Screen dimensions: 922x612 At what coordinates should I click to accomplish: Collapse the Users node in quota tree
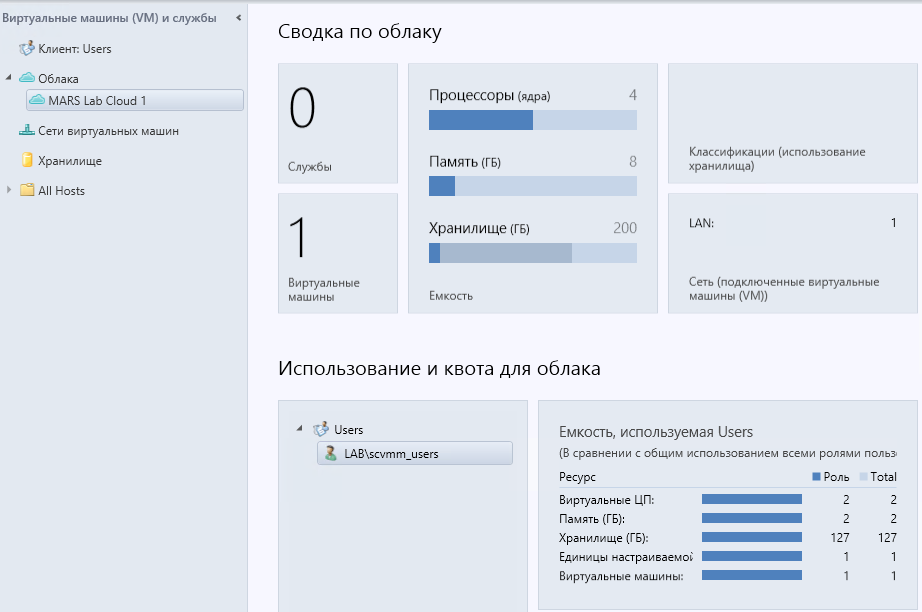pyautogui.click(x=299, y=429)
